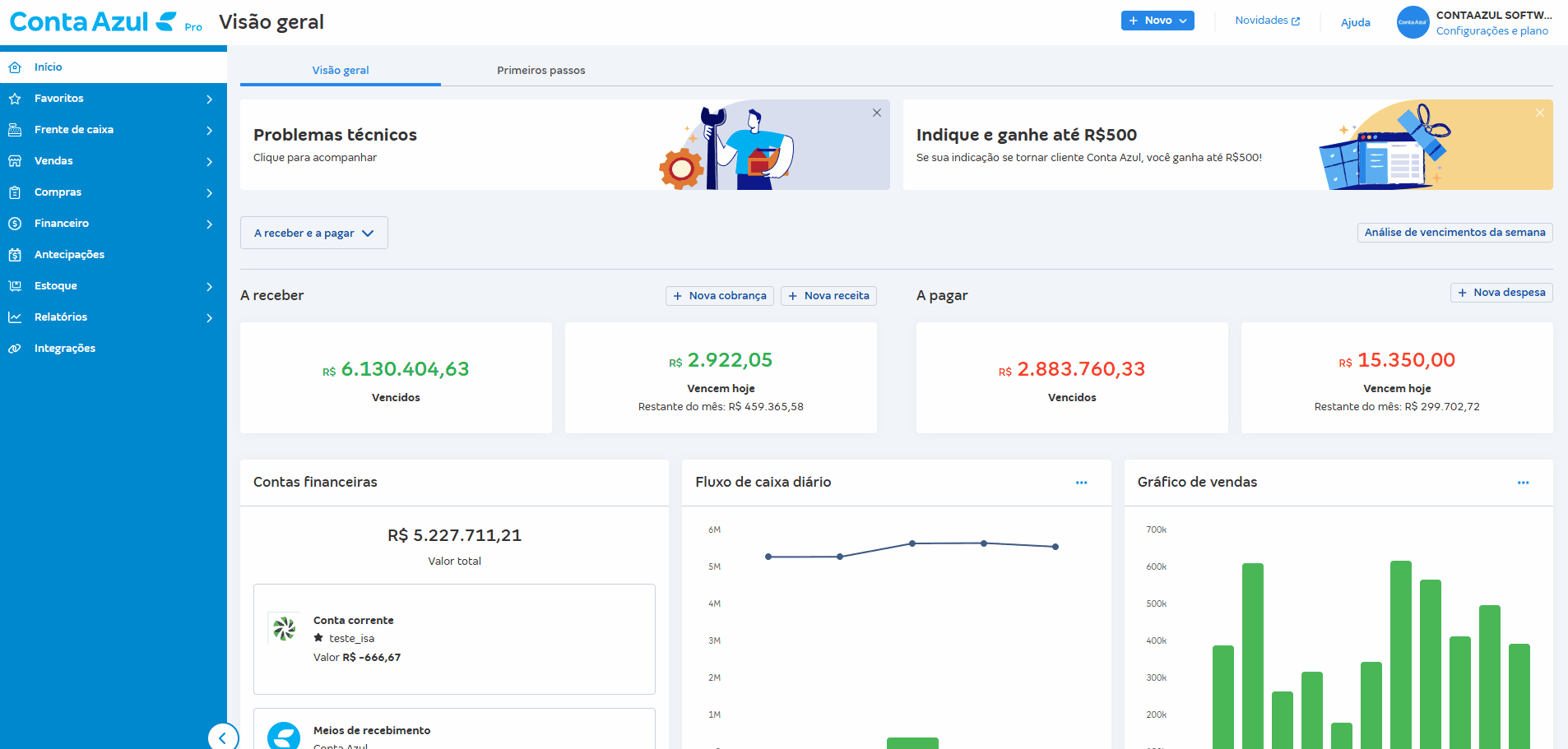Open the Novo dropdown
Screen dimensions: 1568x749
(1157, 20)
